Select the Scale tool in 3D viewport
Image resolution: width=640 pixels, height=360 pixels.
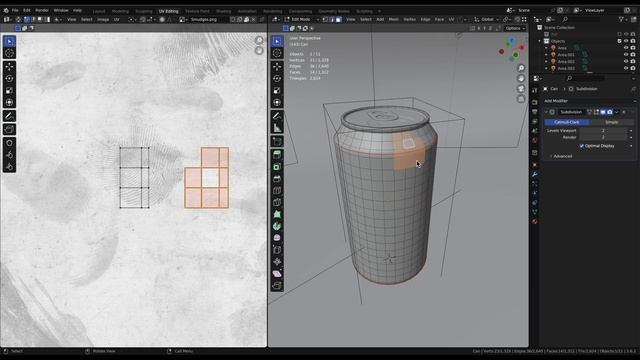coord(277,90)
